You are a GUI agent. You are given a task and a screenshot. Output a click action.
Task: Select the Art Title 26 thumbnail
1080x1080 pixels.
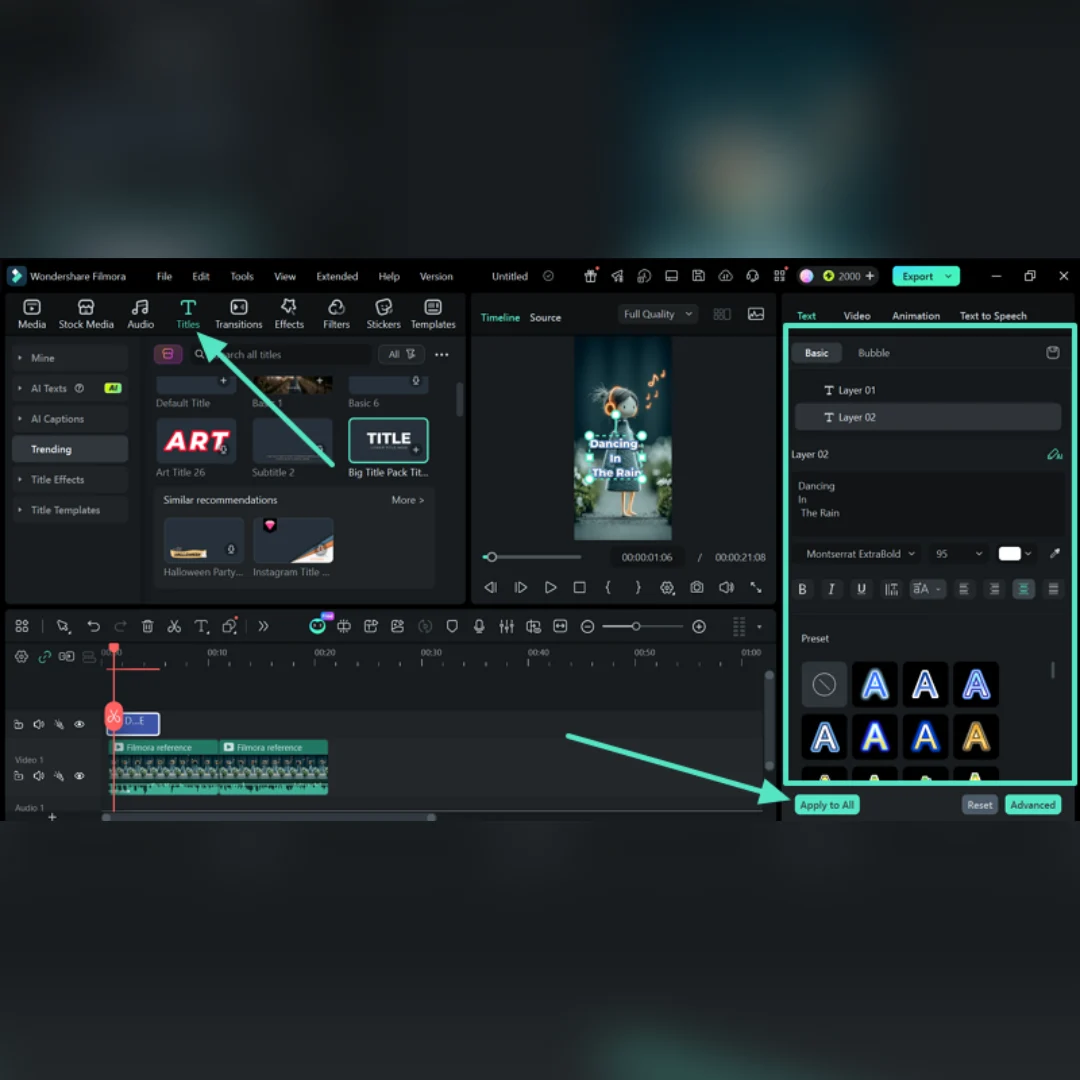[196, 440]
